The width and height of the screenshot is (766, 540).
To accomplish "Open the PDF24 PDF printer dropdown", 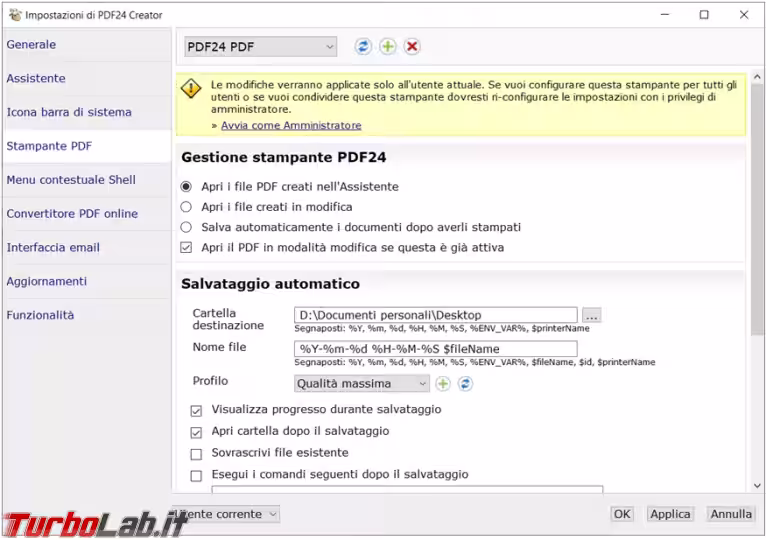I will (x=260, y=47).
